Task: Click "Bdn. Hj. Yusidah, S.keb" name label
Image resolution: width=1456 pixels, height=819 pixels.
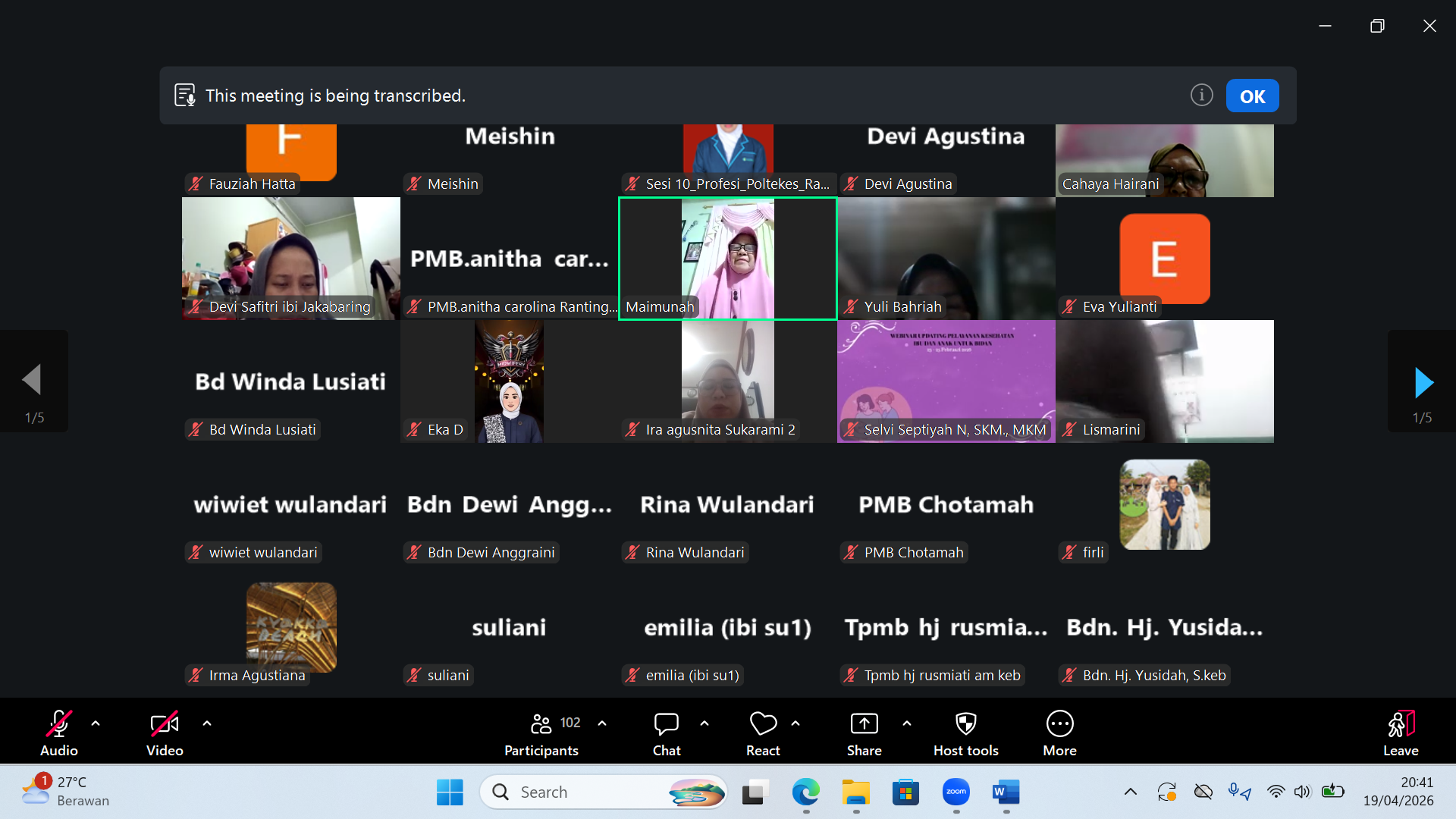Action: point(1154,675)
